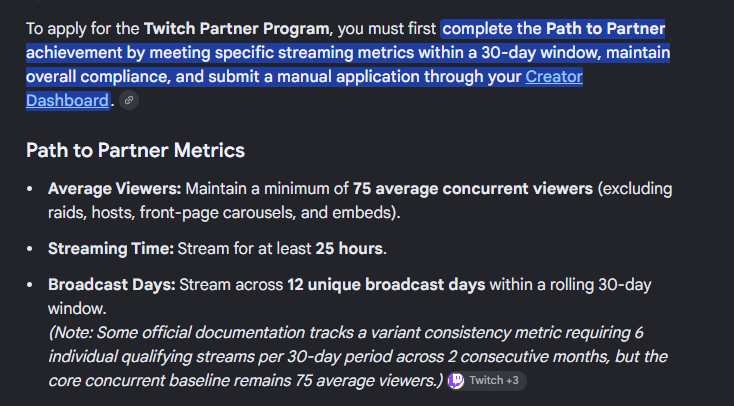Click the +3 count in the source chip
734x406 pixels.
coord(512,381)
